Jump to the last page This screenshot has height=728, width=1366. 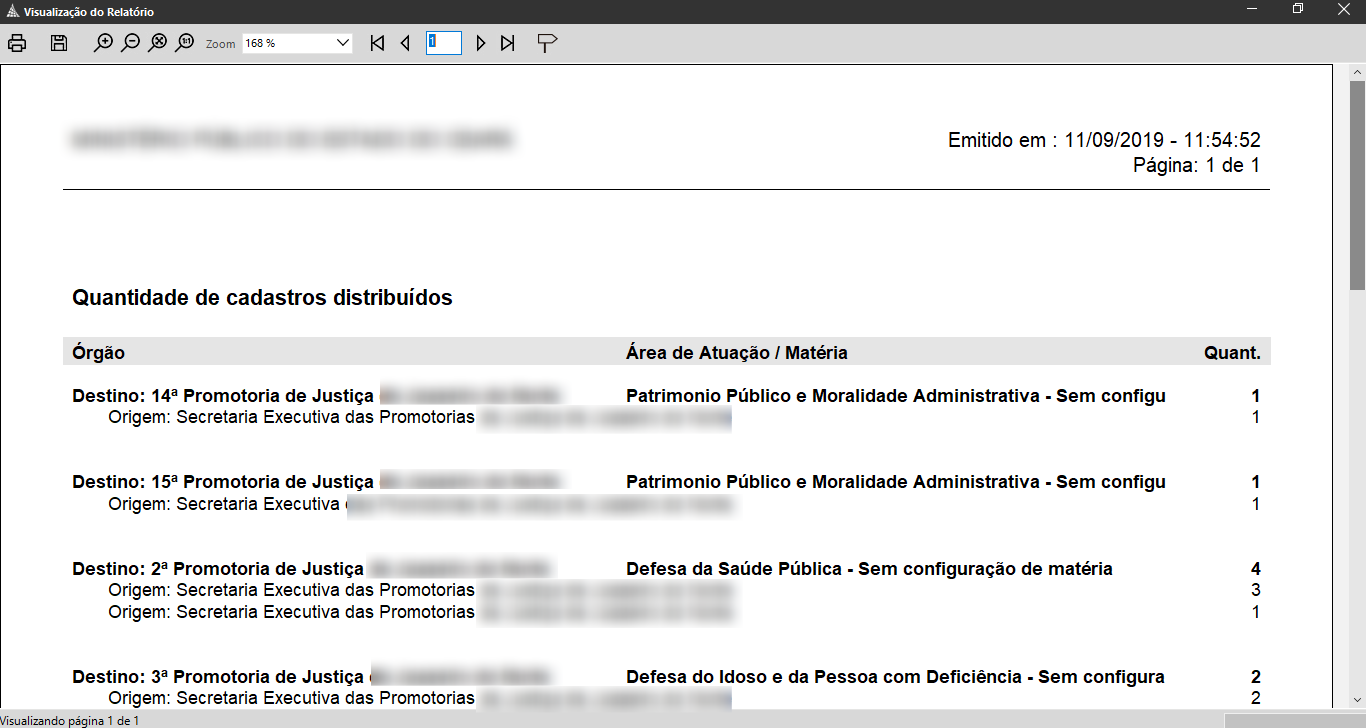pyautogui.click(x=508, y=42)
